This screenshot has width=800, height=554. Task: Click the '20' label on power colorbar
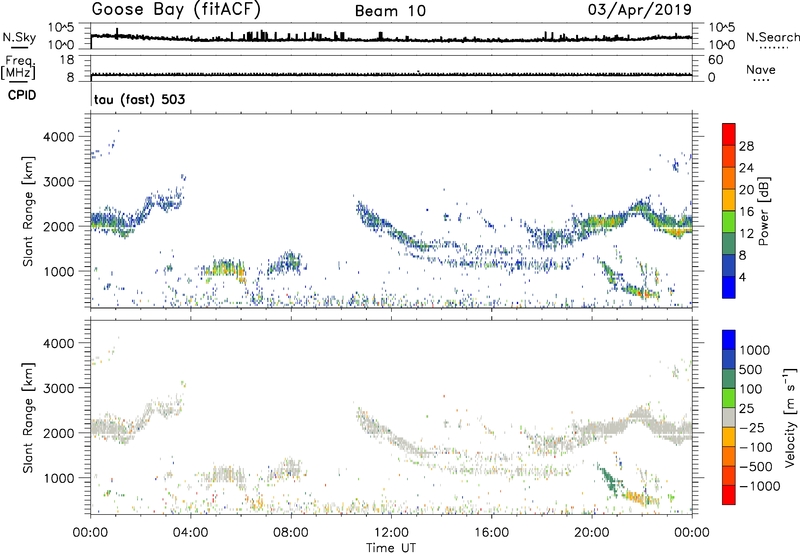tap(746, 190)
